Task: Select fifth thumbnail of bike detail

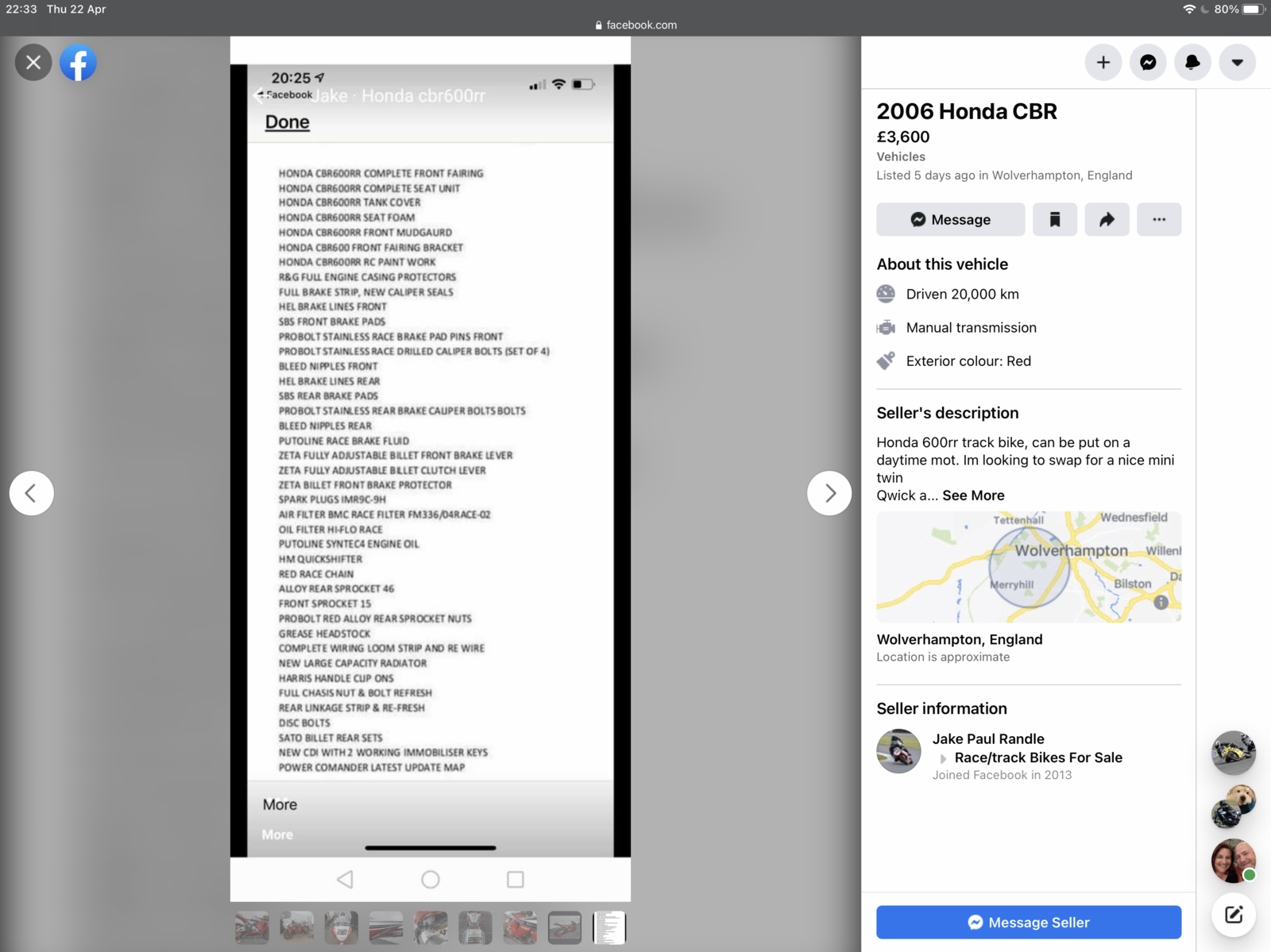Action: pos(431,927)
